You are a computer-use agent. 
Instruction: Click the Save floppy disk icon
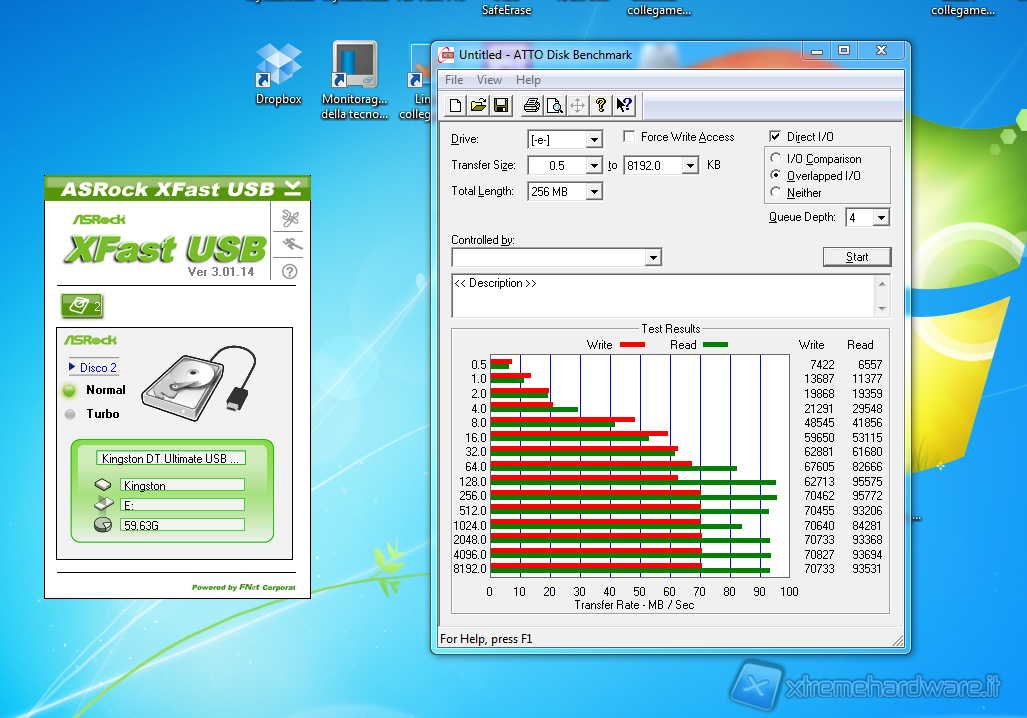point(500,105)
